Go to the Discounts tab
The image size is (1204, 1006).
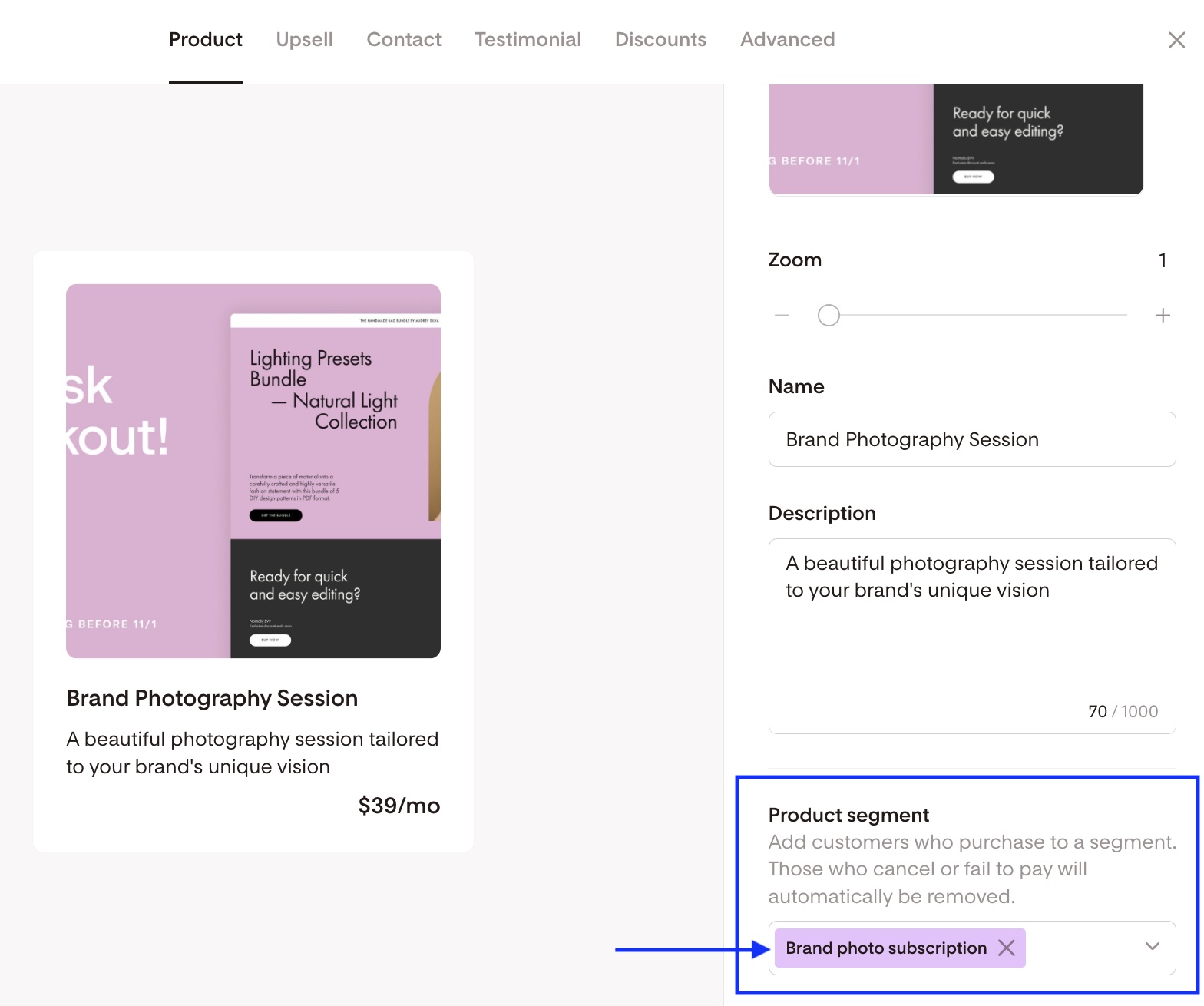click(x=660, y=40)
